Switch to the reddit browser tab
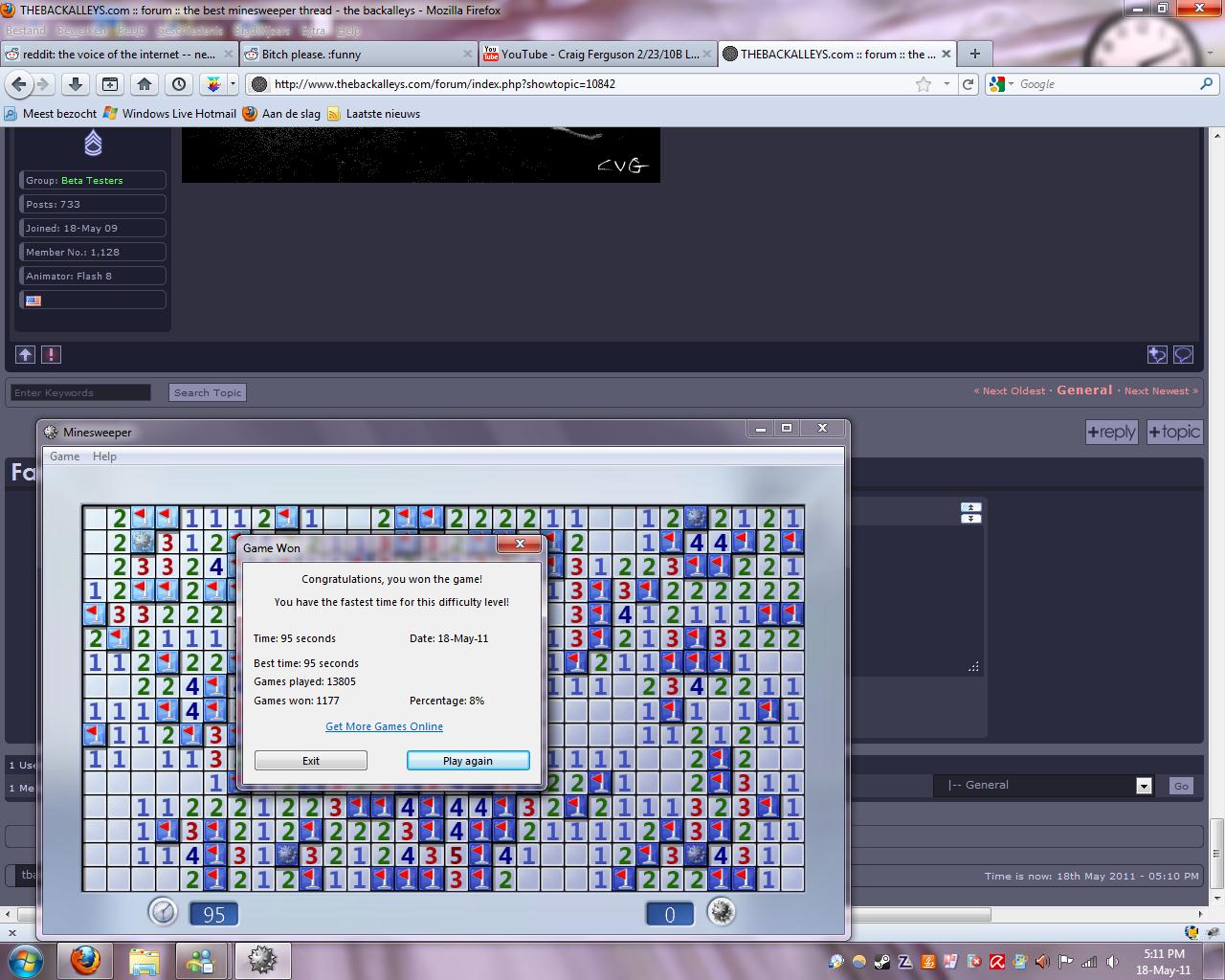Viewport: 1225px width, 980px height. click(118, 55)
